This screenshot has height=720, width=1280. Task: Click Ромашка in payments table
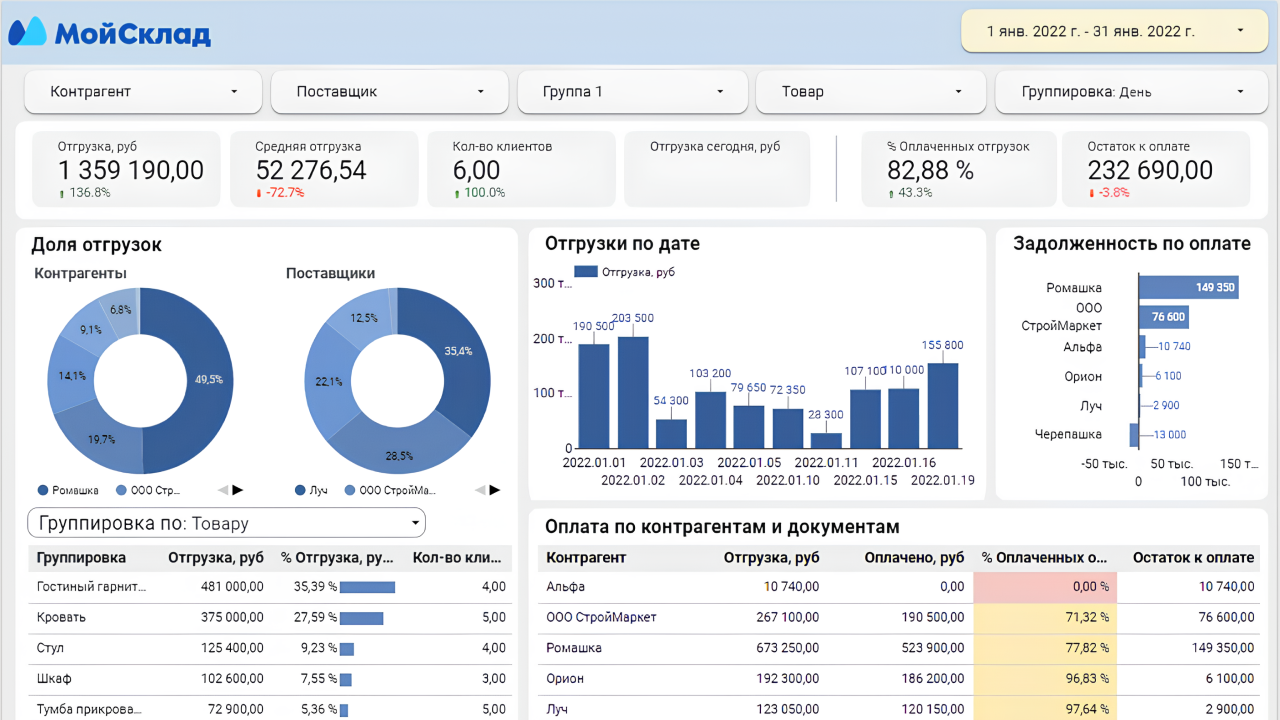(x=574, y=648)
